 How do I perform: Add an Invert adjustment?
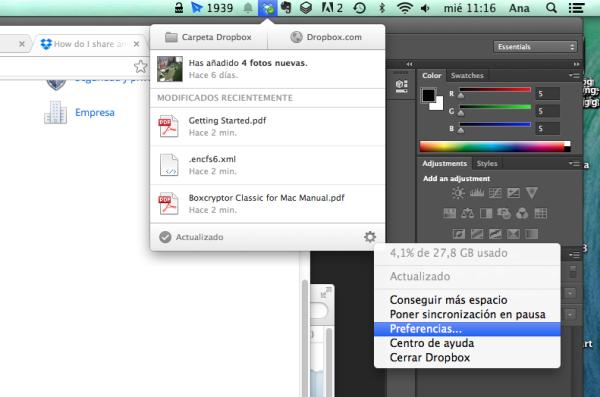(458, 234)
